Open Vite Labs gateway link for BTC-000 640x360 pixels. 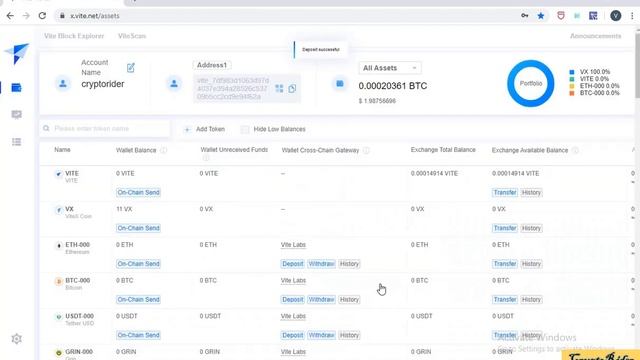[293, 280]
